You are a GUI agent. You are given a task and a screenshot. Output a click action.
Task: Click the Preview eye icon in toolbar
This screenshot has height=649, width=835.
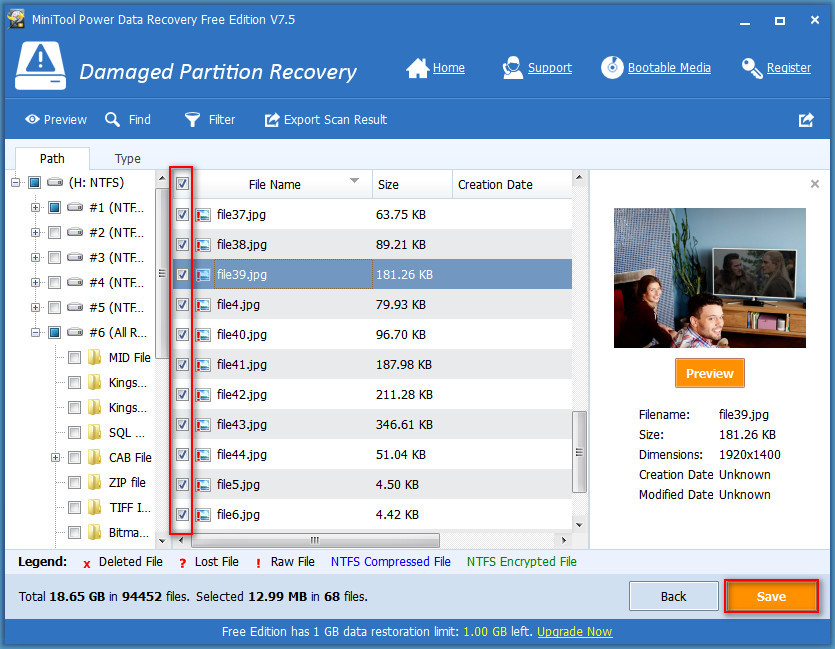(x=32, y=119)
